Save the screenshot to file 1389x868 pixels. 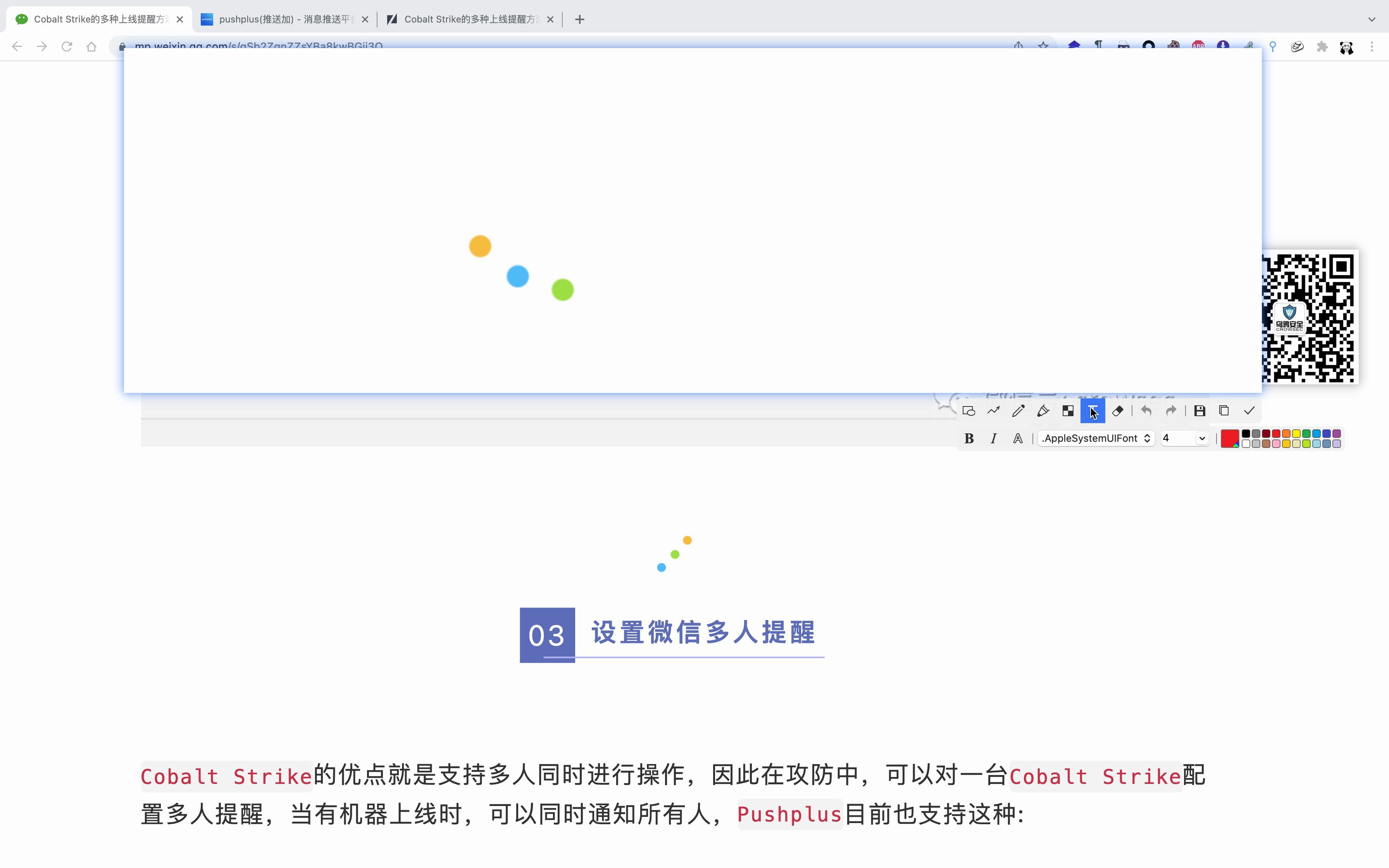[x=1199, y=411]
